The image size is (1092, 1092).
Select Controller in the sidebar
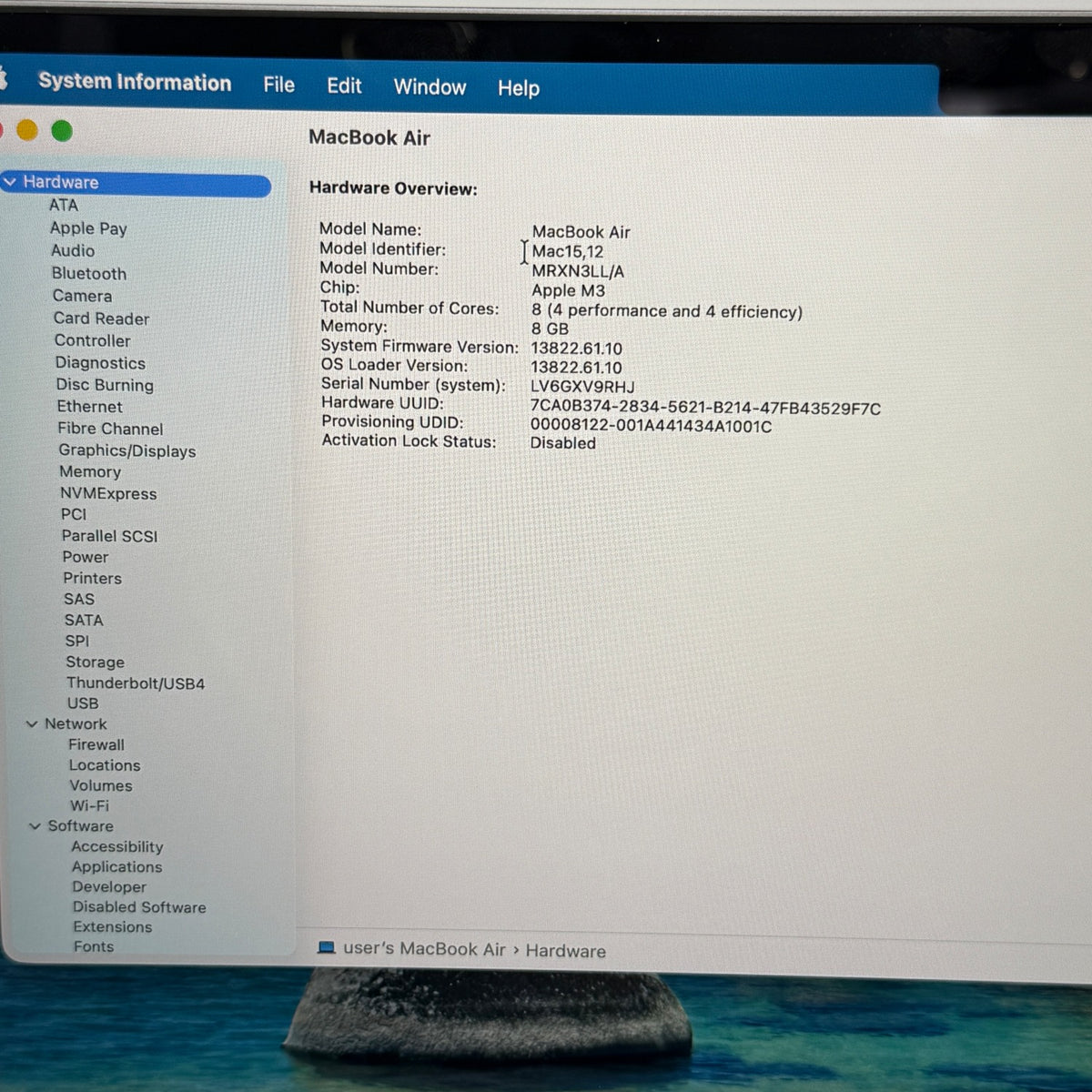pyautogui.click(x=92, y=340)
